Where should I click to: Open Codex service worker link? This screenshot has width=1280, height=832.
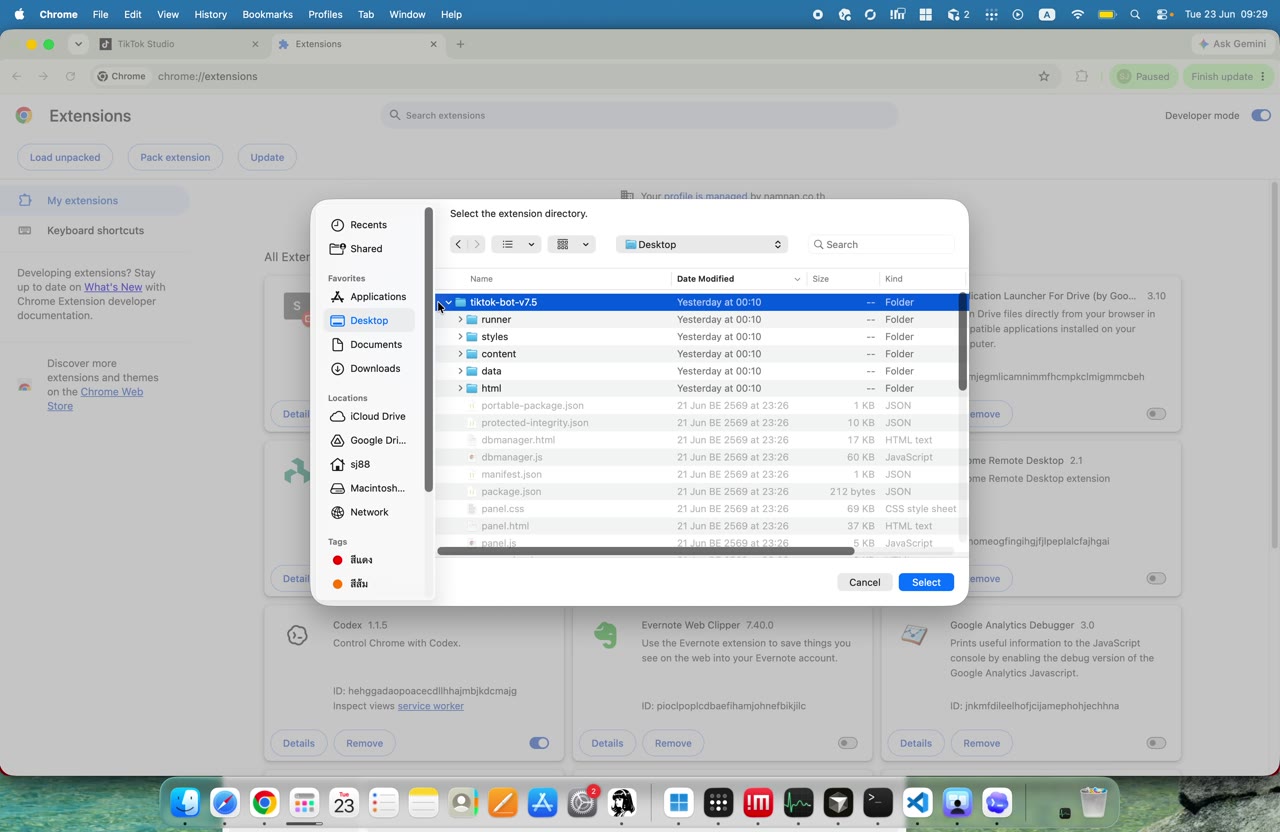click(x=431, y=706)
